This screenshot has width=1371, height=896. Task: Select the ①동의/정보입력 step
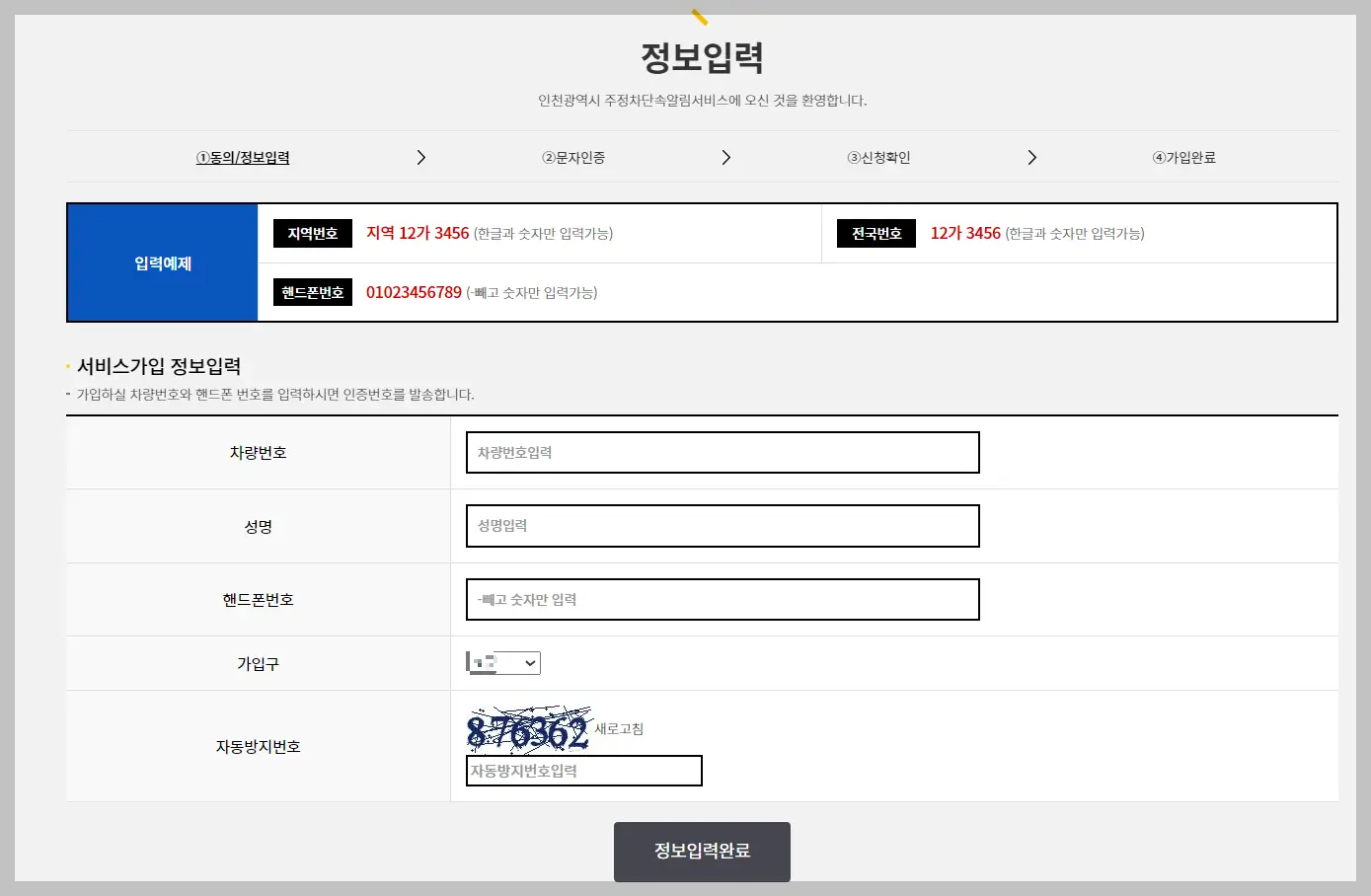(243, 157)
